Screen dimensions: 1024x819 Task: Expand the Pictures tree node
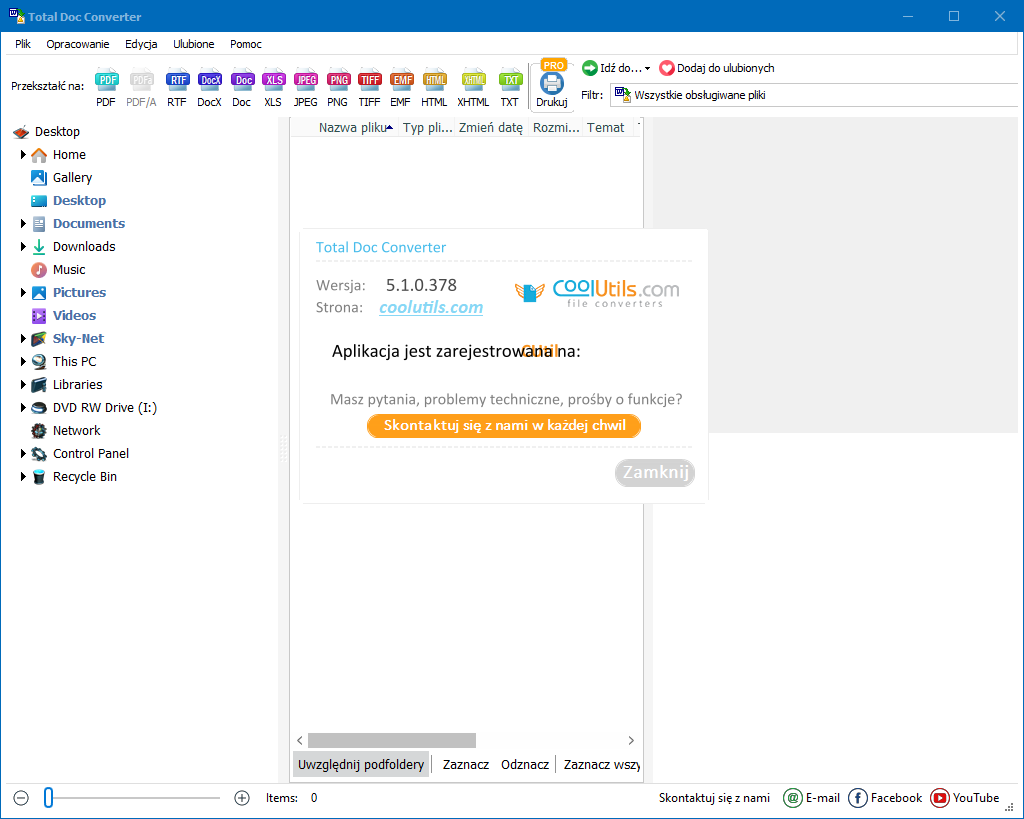(x=23, y=293)
